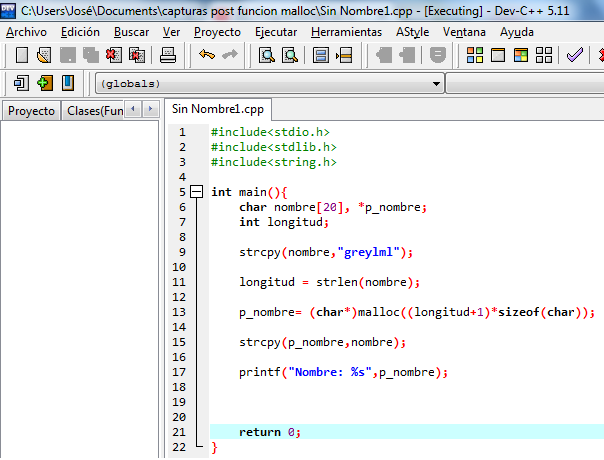604x460 pixels.
Task: Start debugging with the checkmark icon
Action: (x=574, y=56)
